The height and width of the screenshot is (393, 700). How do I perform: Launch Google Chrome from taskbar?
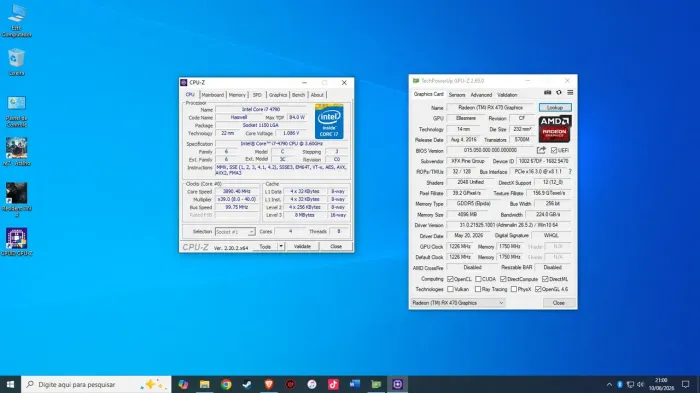(226, 384)
